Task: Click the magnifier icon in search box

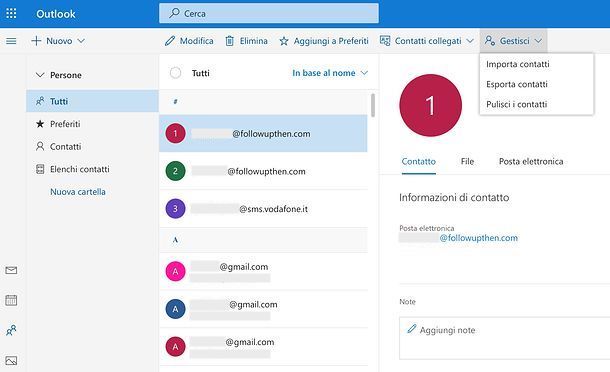Action: tap(174, 13)
